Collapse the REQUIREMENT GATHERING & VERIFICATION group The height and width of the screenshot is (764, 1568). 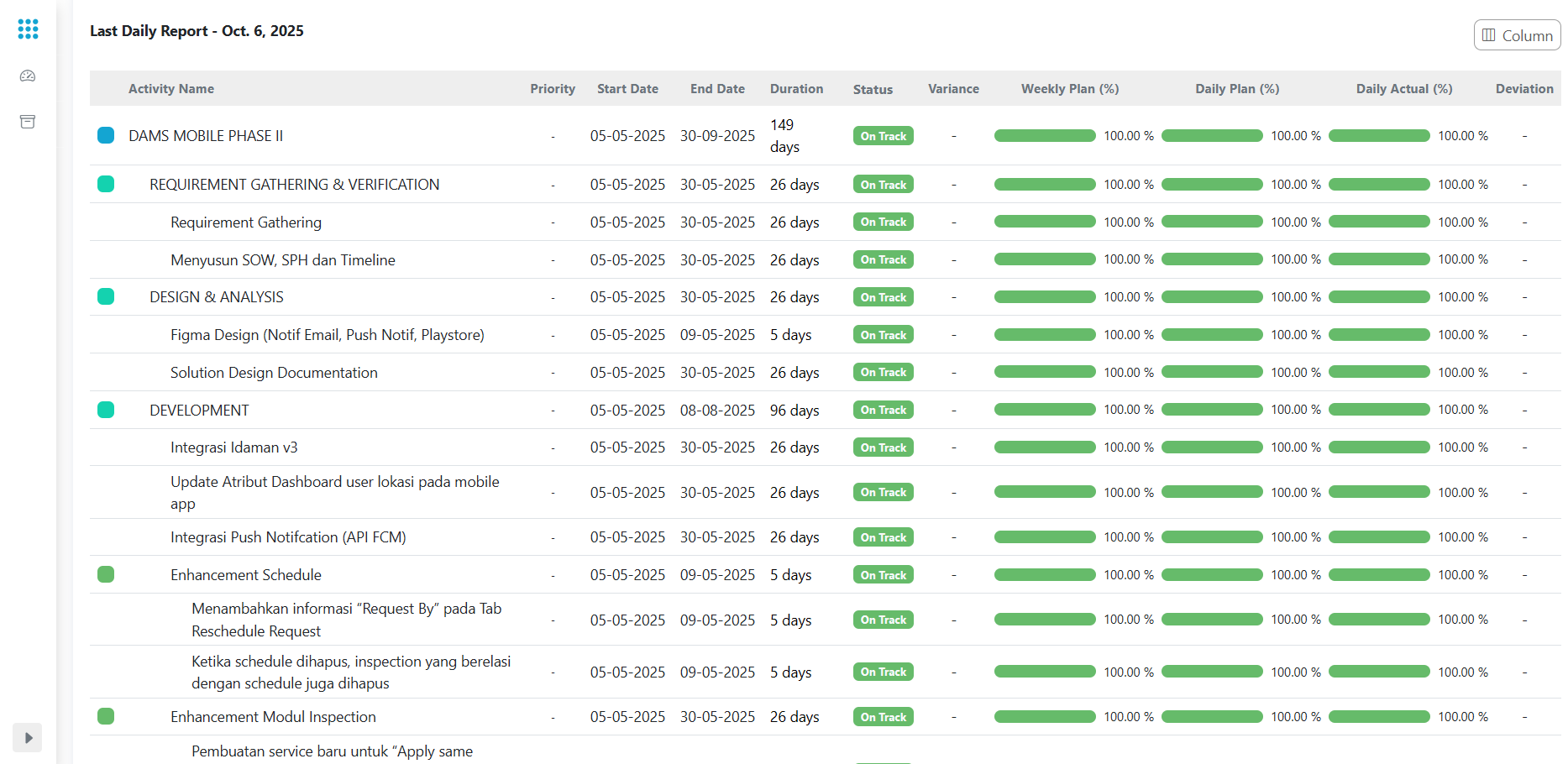pos(106,184)
